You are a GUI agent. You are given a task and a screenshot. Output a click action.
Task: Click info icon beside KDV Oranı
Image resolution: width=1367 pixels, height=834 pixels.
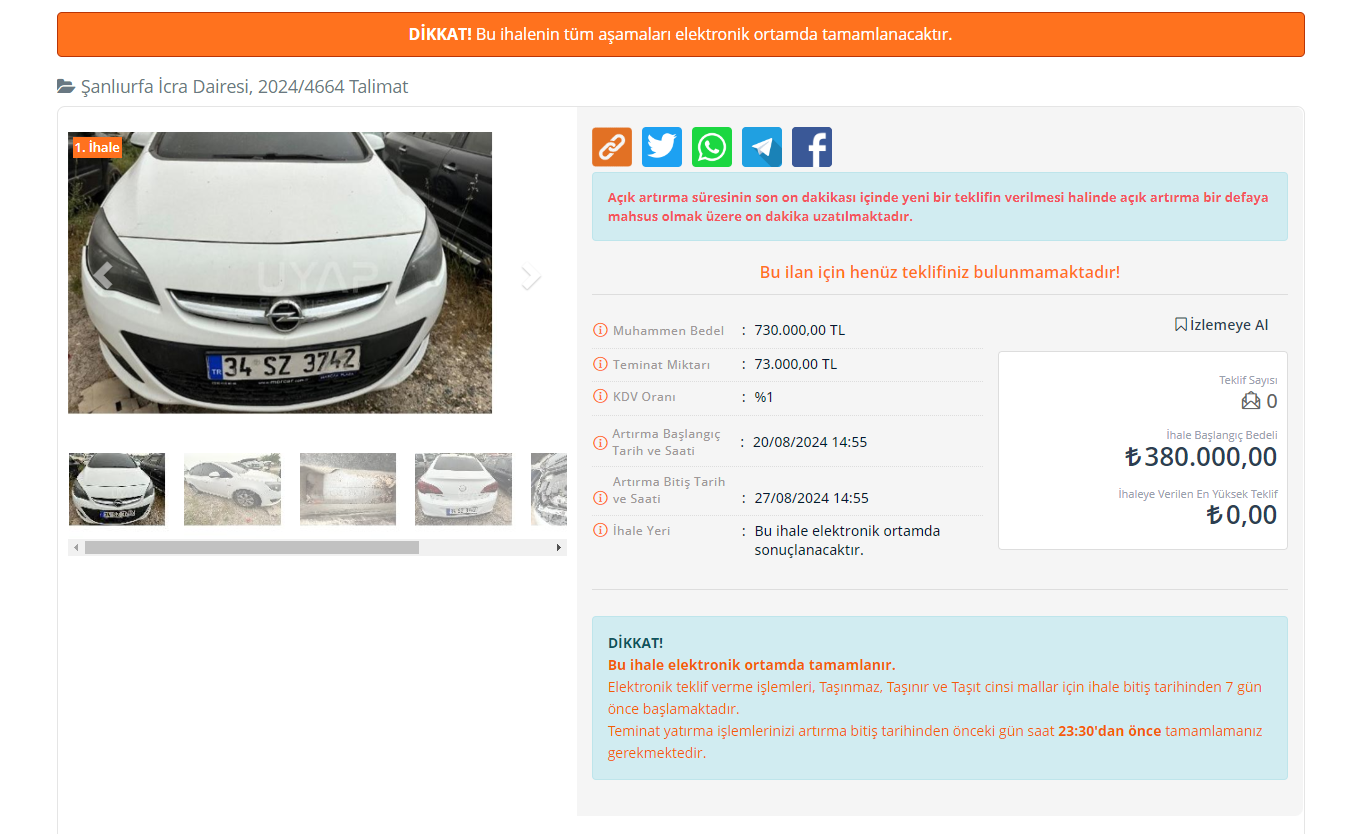coord(600,396)
